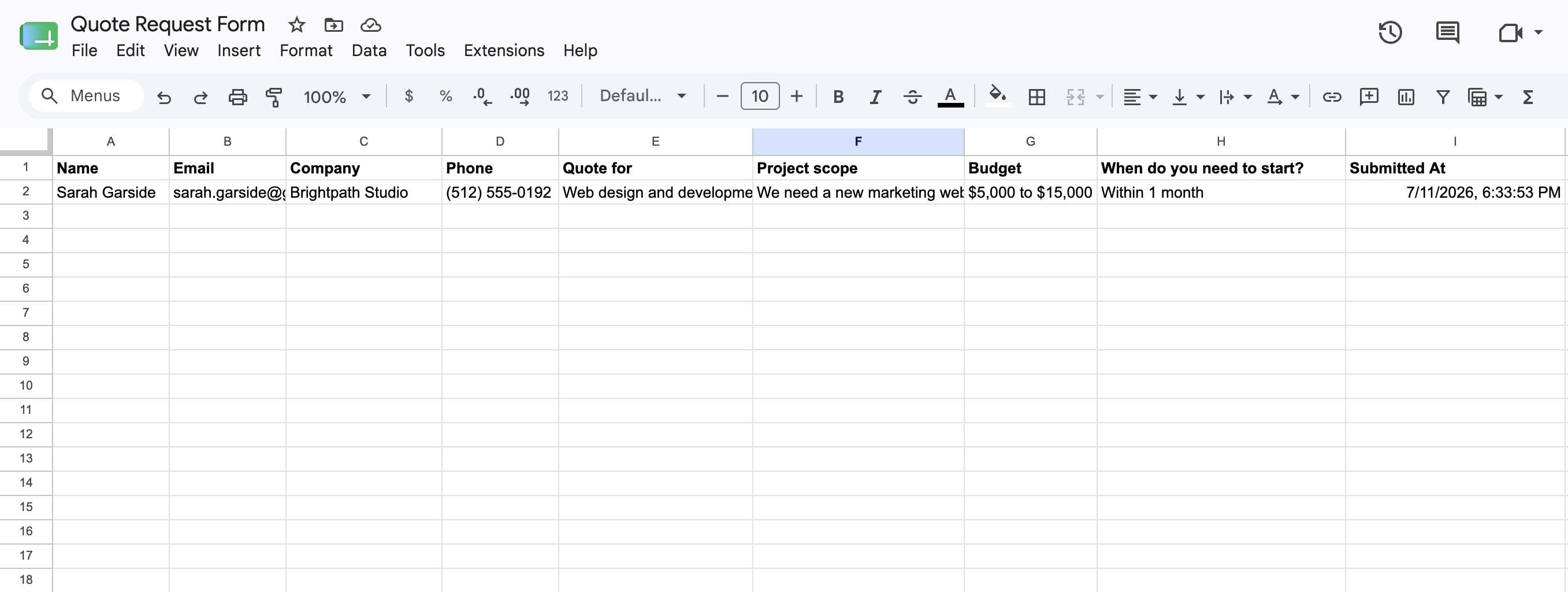View cloud document status icon

pos(371,25)
